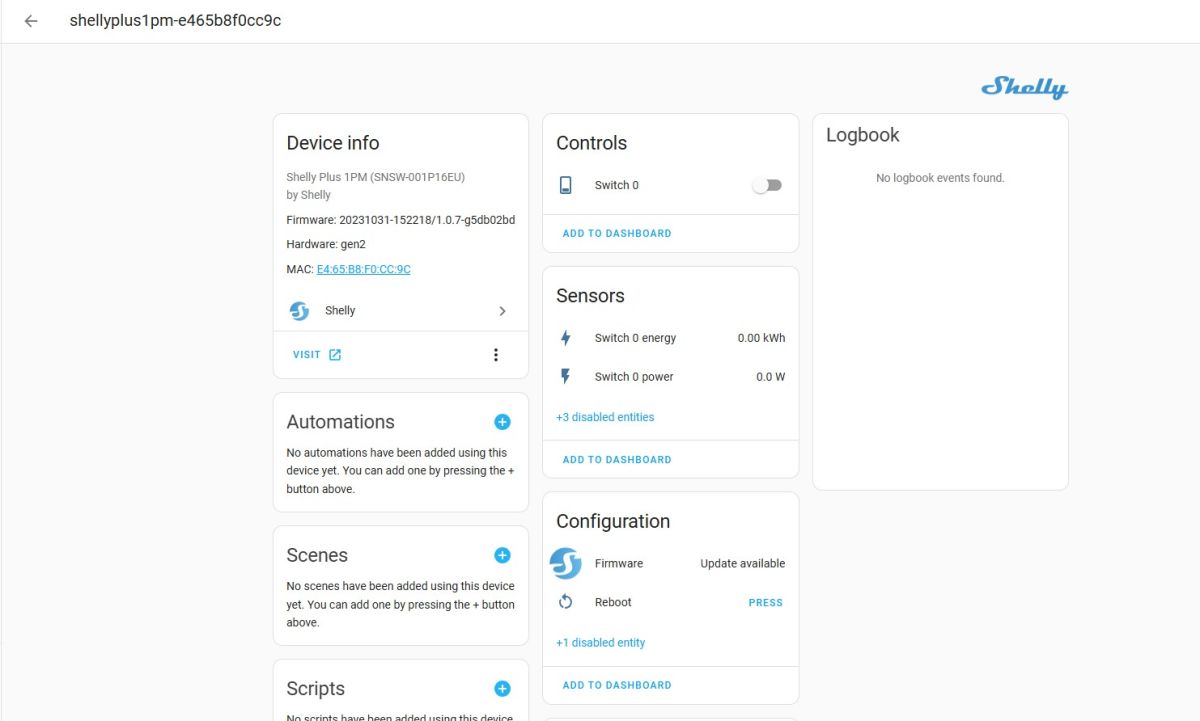Add a new scene with plus icon
The image size is (1200, 721).
pyautogui.click(x=502, y=555)
